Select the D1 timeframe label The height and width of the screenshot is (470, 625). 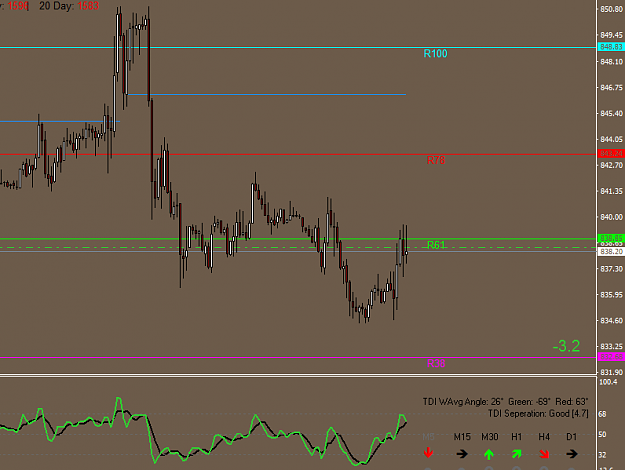[572, 437]
